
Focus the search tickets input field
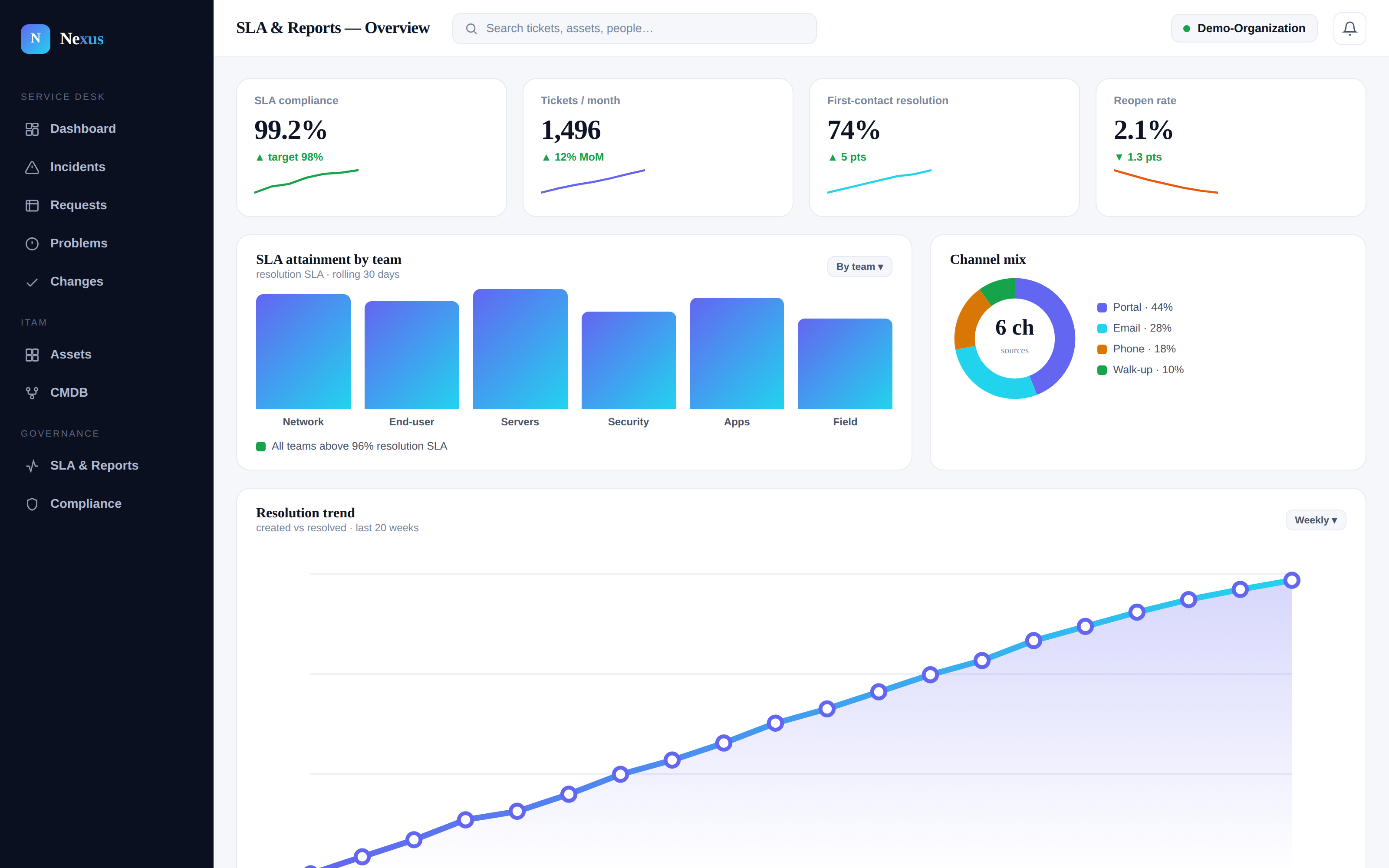pyautogui.click(x=634, y=29)
